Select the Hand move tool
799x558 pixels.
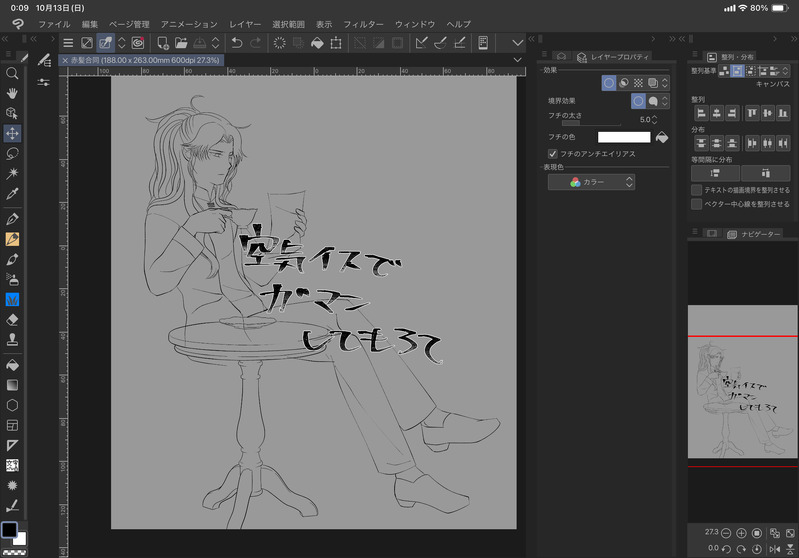[12, 94]
